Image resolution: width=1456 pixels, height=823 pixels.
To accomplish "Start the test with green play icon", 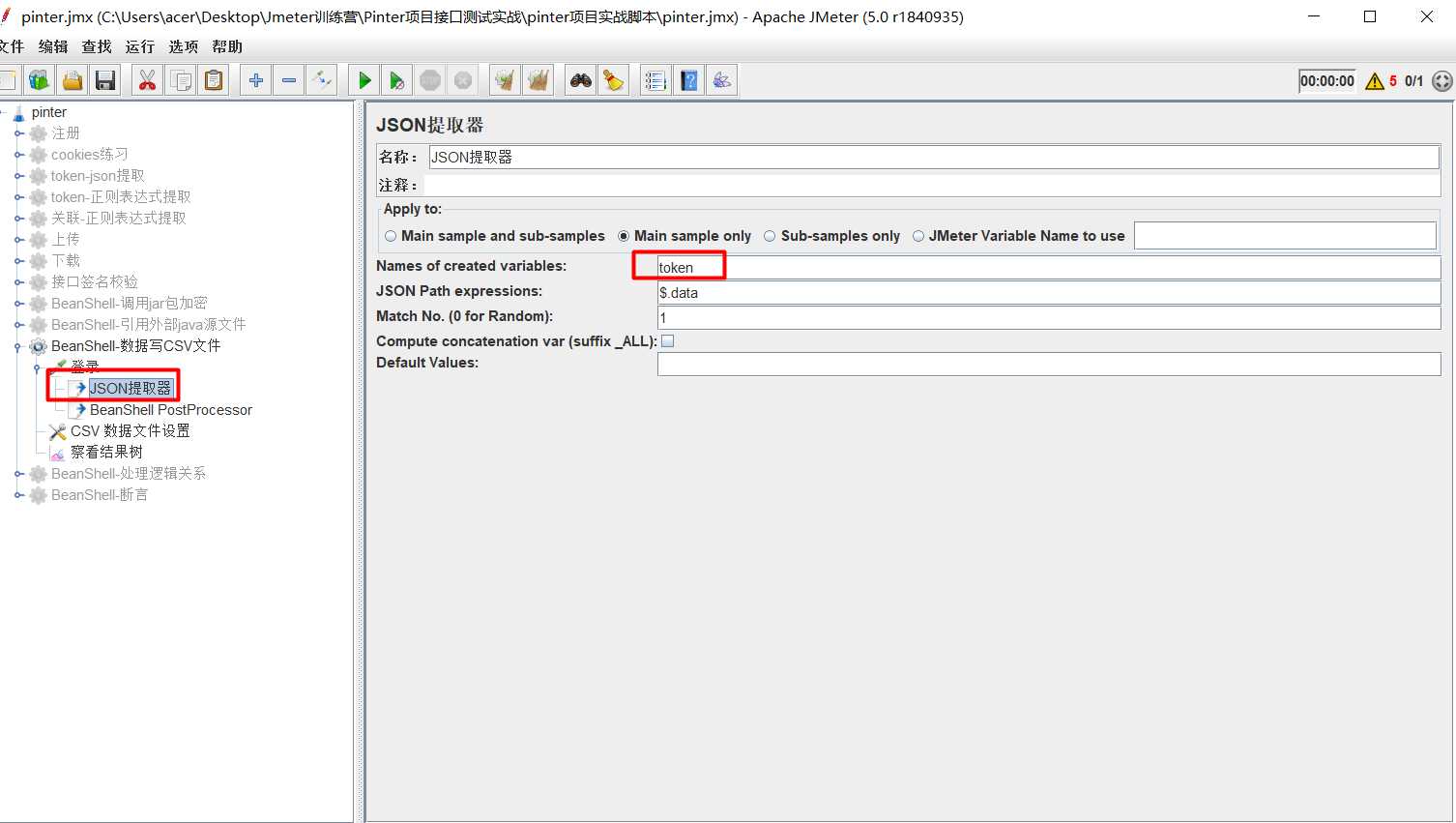I will pyautogui.click(x=364, y=80).
